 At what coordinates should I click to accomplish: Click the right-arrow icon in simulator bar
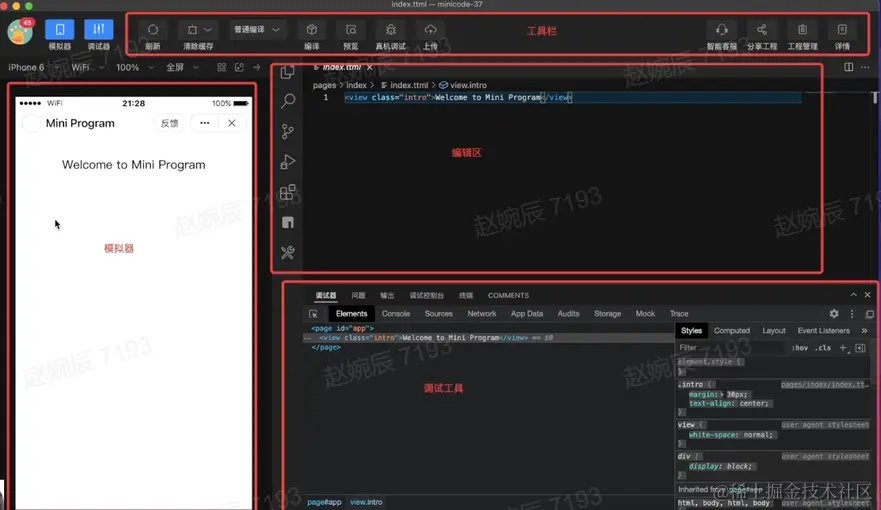click(257, 67)
